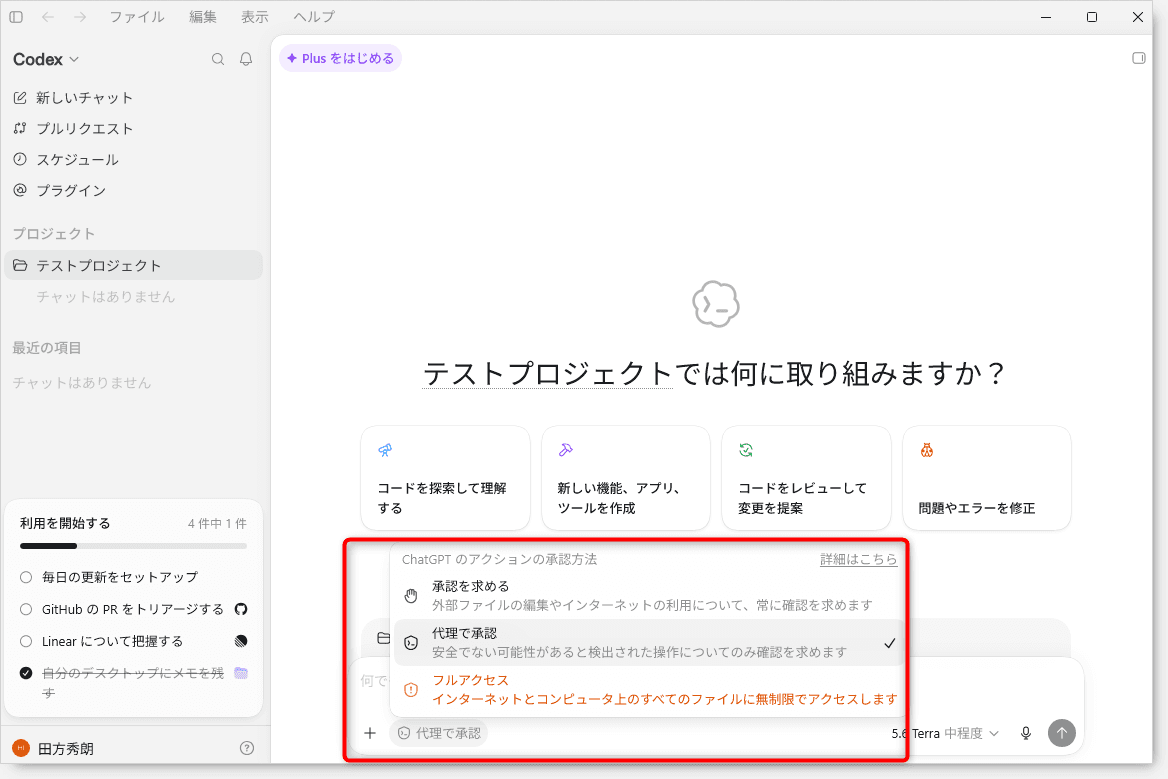Click the 田方秀朗 account name

tap(66, 748)
